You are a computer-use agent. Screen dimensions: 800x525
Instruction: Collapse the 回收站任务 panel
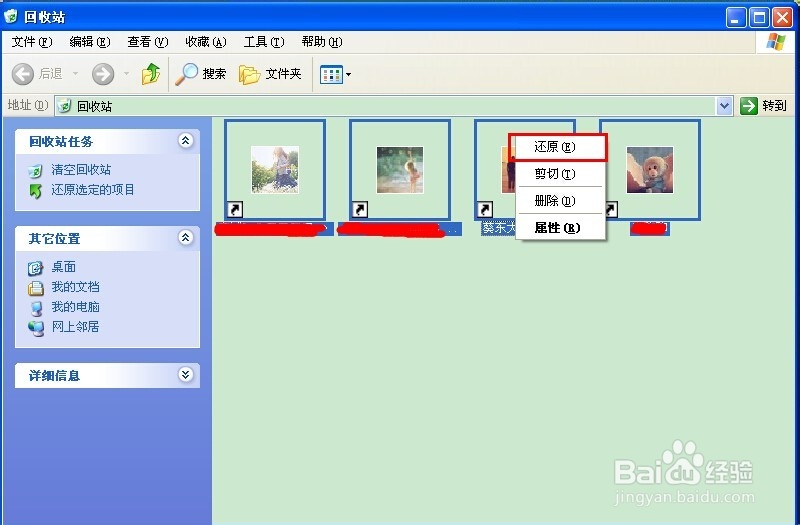185,140
